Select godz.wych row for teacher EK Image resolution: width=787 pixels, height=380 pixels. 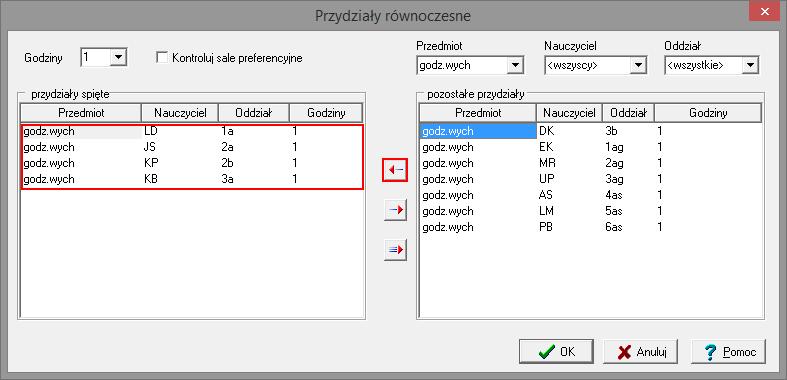click(591, 147)
